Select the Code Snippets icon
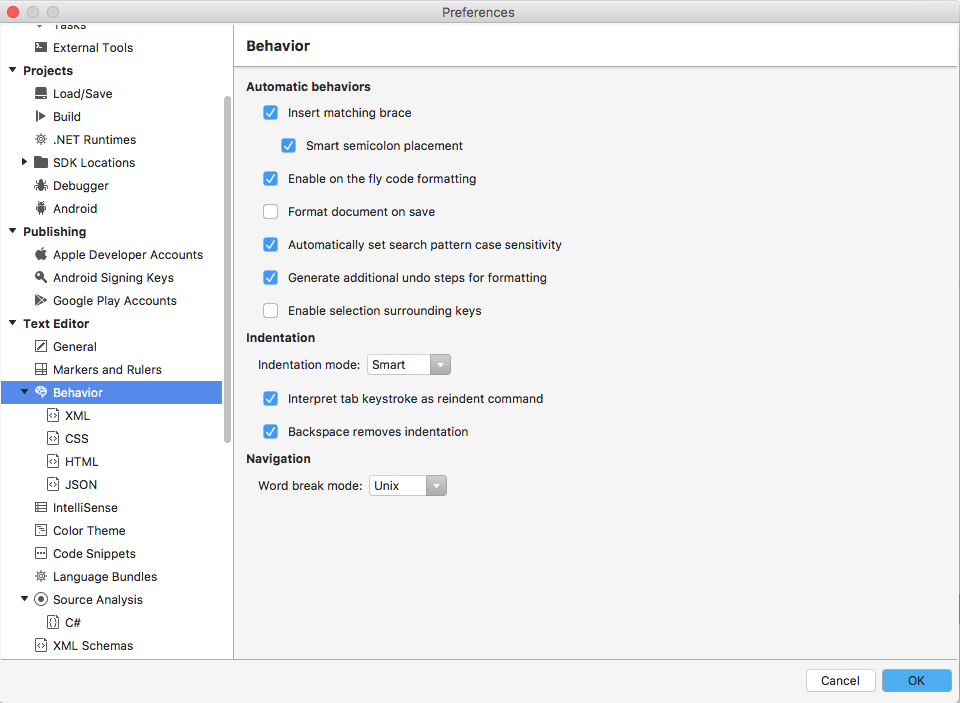960x703 pixels. 41,553
